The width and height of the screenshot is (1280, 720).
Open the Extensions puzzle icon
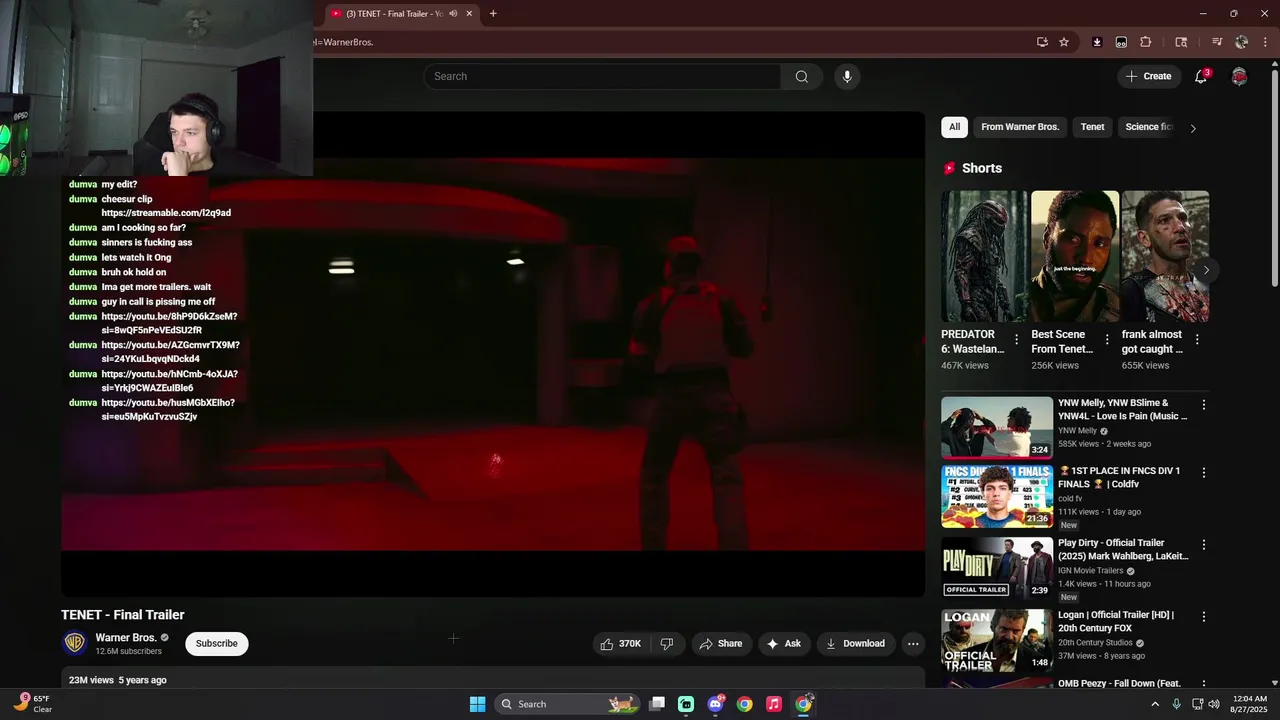(1146, 42)
